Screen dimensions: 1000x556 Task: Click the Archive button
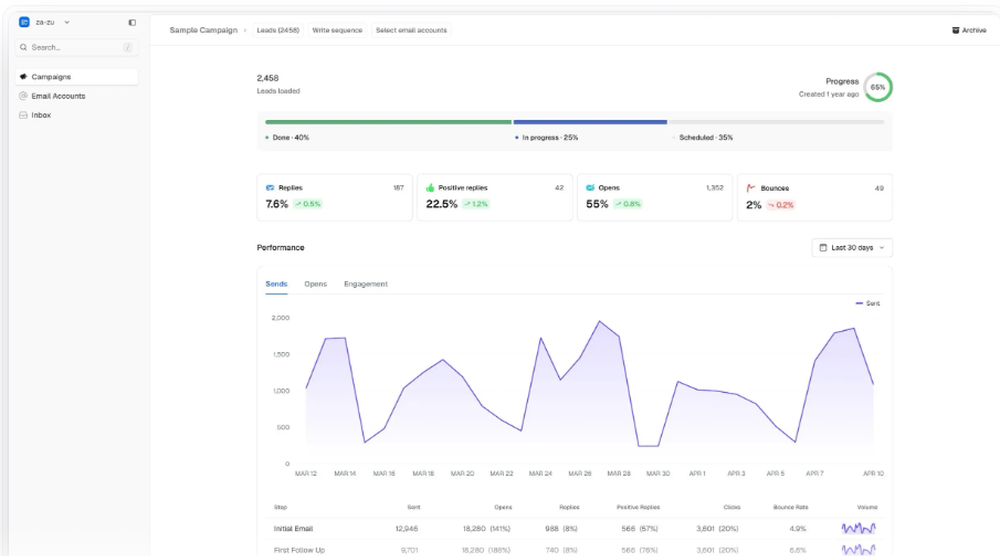969,30
